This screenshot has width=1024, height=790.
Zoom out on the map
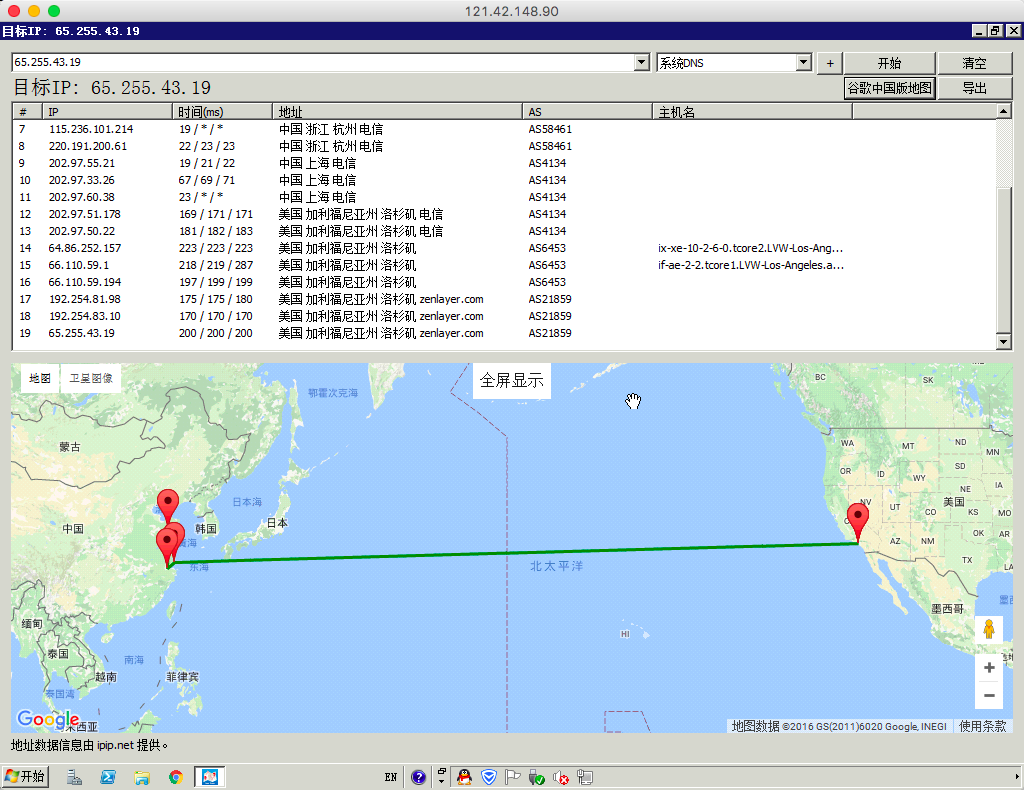click(x=989, y=695)
